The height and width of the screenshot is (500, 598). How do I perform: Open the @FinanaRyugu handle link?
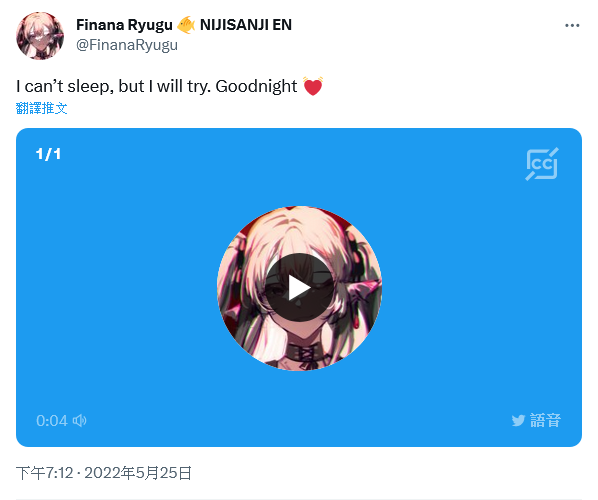127,45
